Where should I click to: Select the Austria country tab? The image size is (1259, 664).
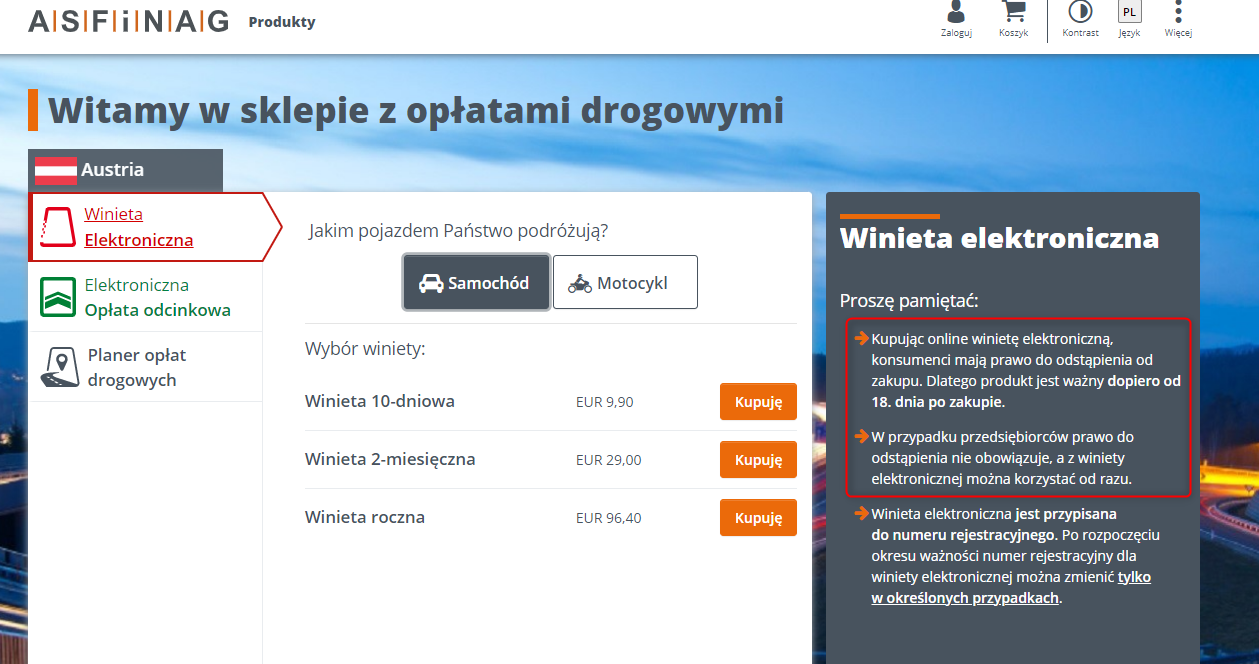click(125, 170)
